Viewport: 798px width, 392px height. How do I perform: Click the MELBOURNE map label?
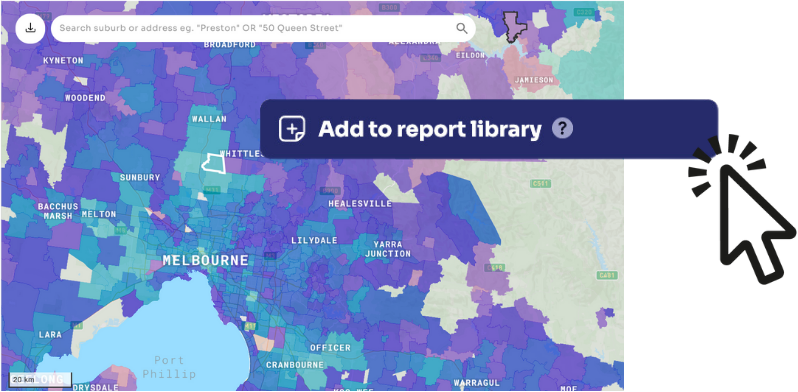coord(206,261)
